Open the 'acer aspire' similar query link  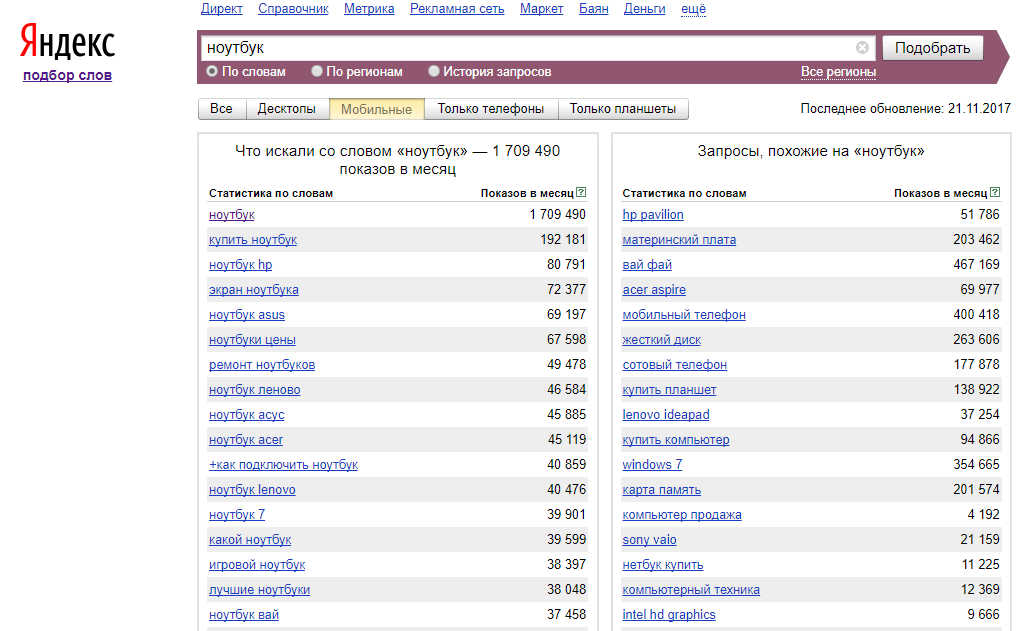pos(654,289)
